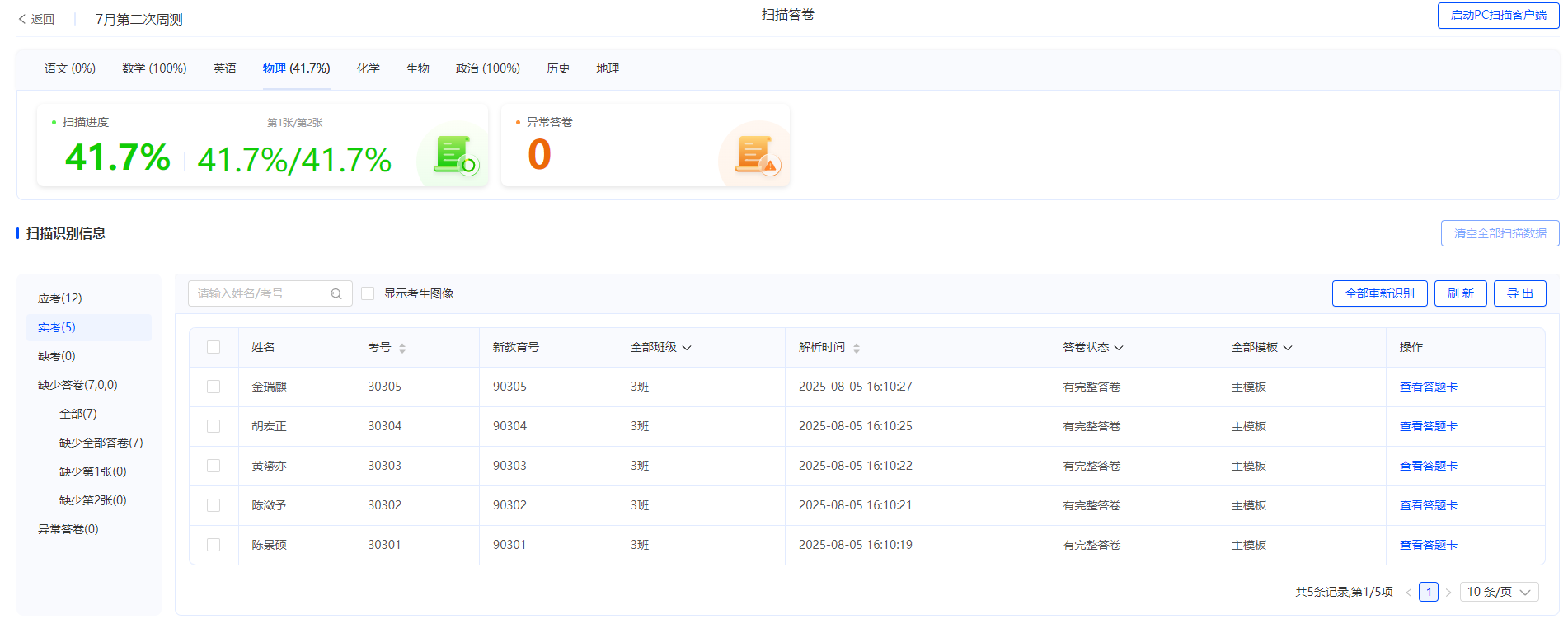Select the checkbox for student 金瑞麒
This screenshot has width=1568, height=633.
coord(214,387)
